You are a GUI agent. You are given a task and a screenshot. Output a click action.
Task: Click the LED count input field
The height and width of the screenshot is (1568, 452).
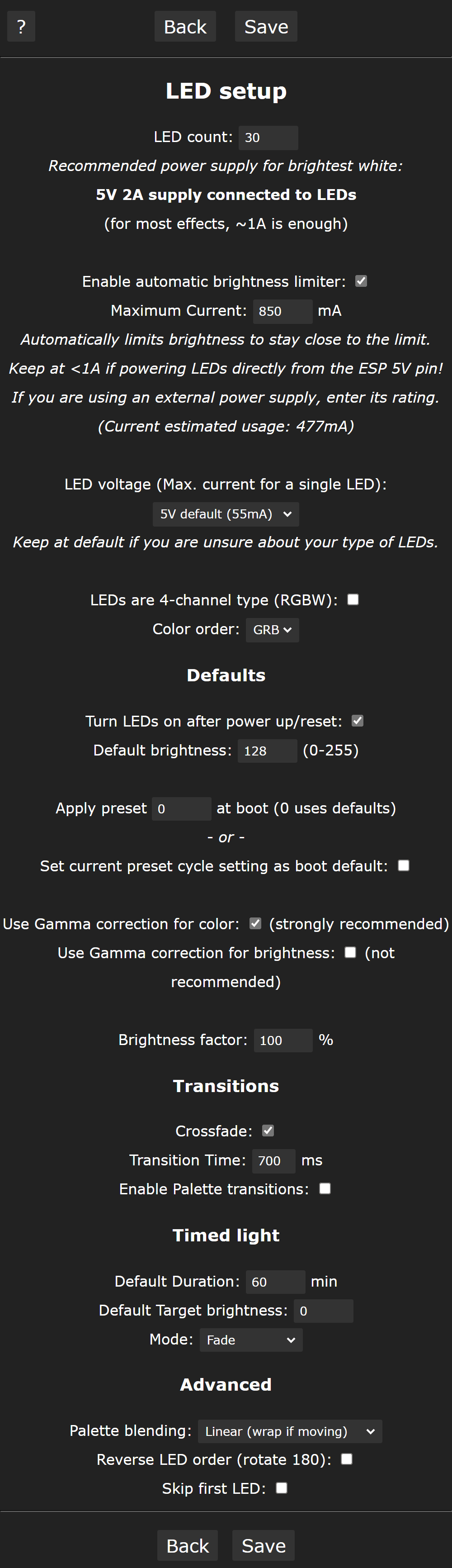268,138
